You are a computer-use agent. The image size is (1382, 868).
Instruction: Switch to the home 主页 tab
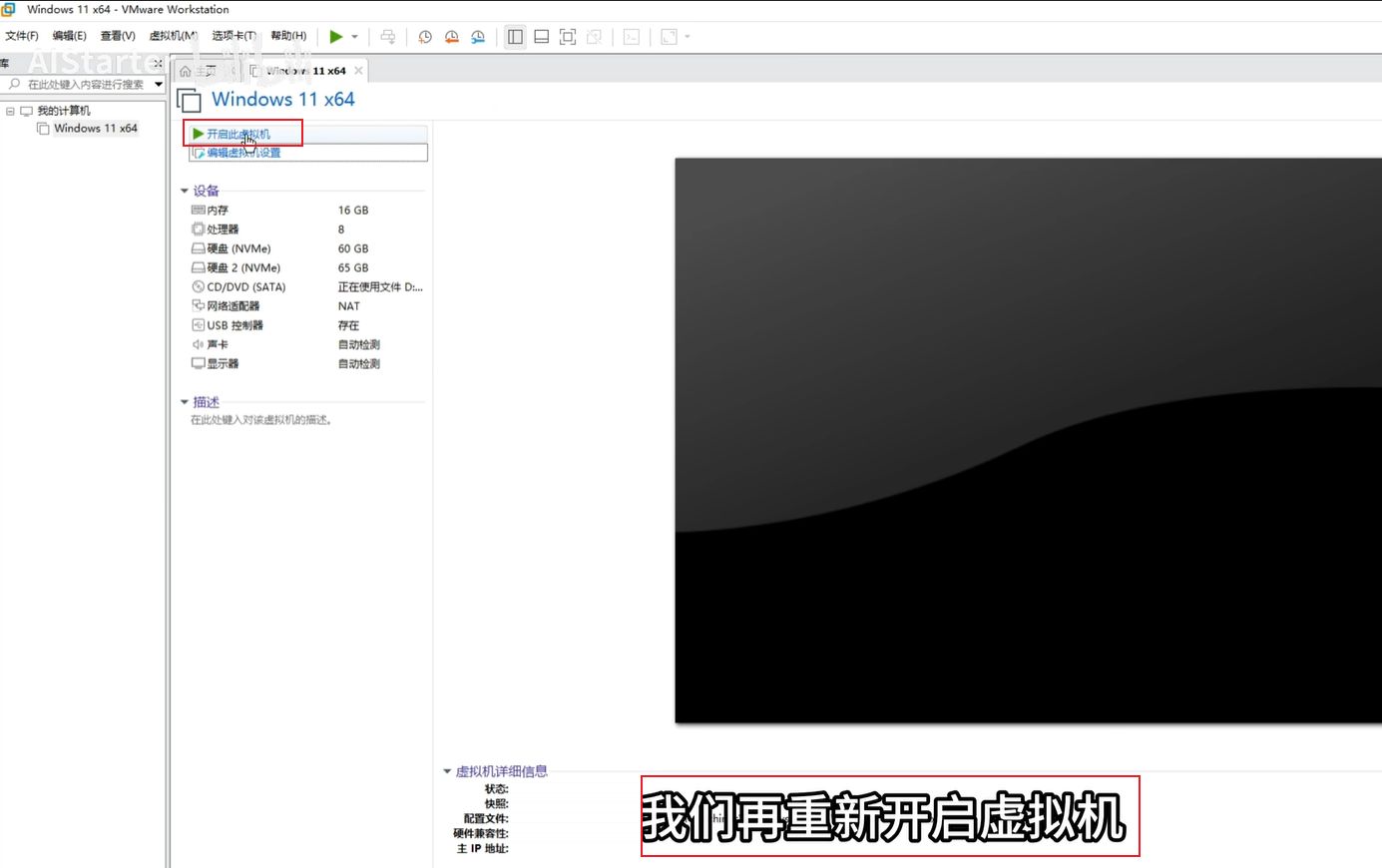point(199,71)
